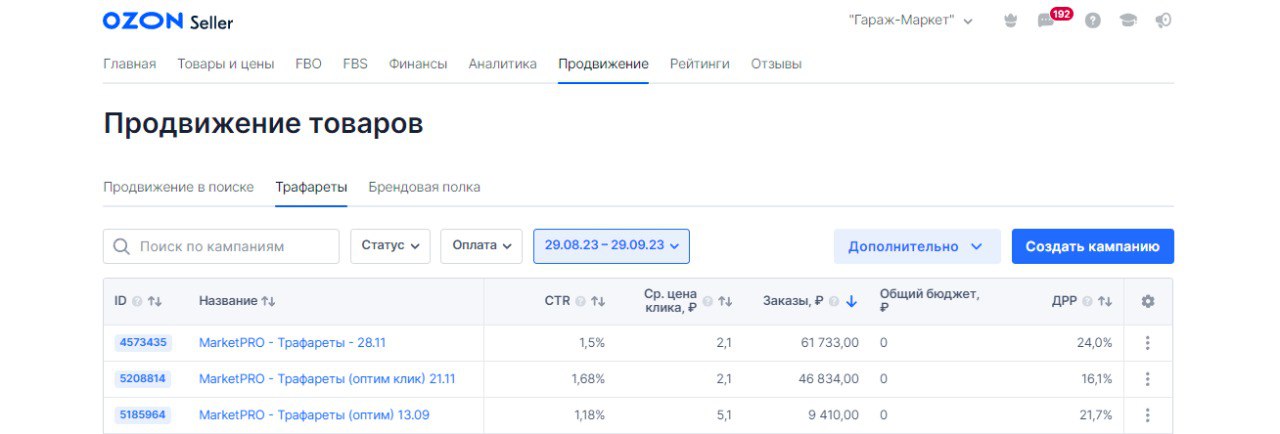
Task: Switch to the Аналитика menu section
Action: pos(502,64)
